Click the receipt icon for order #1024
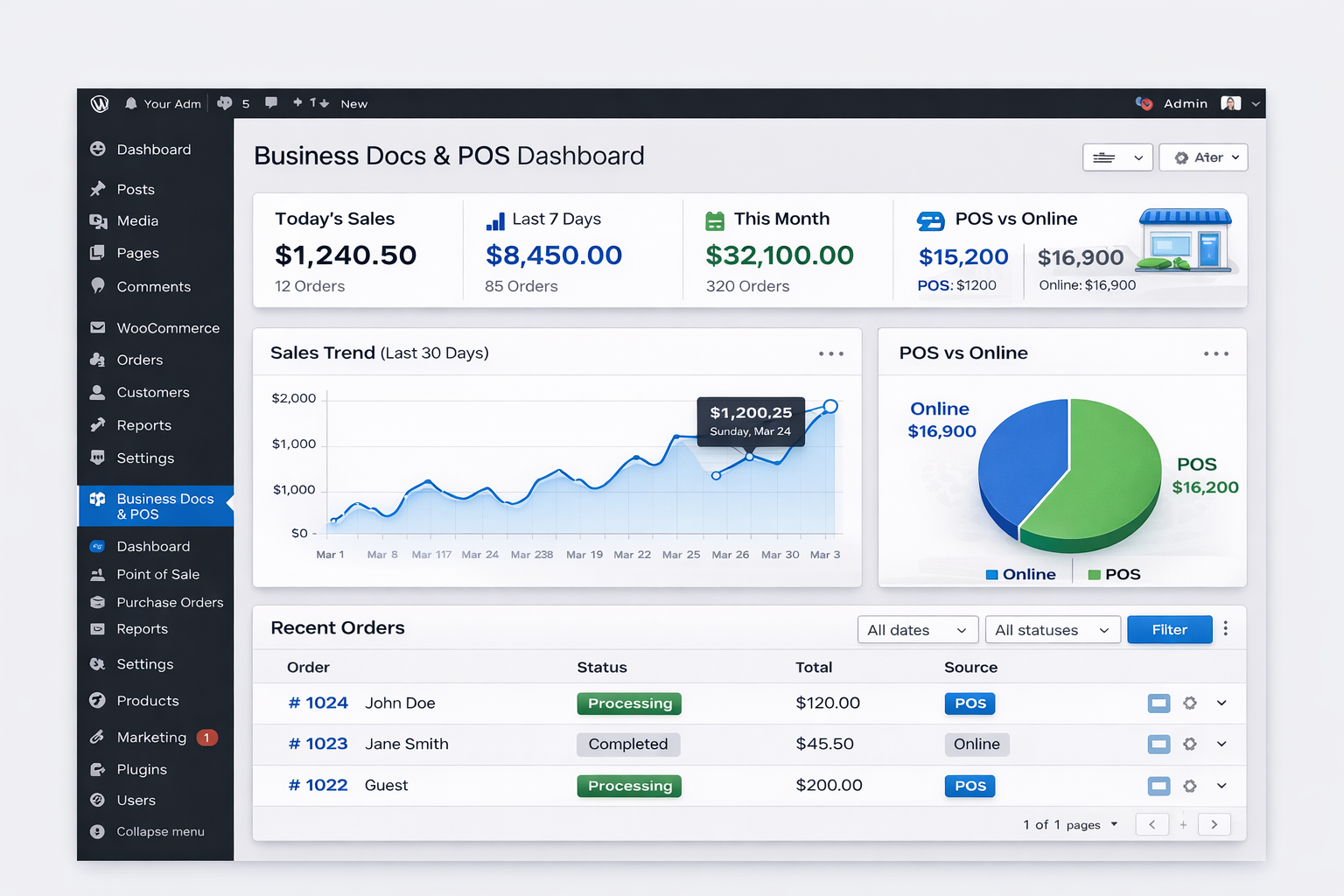Image resolution: width=1344 pixels, height=896 pixels. click(1158, 703)
